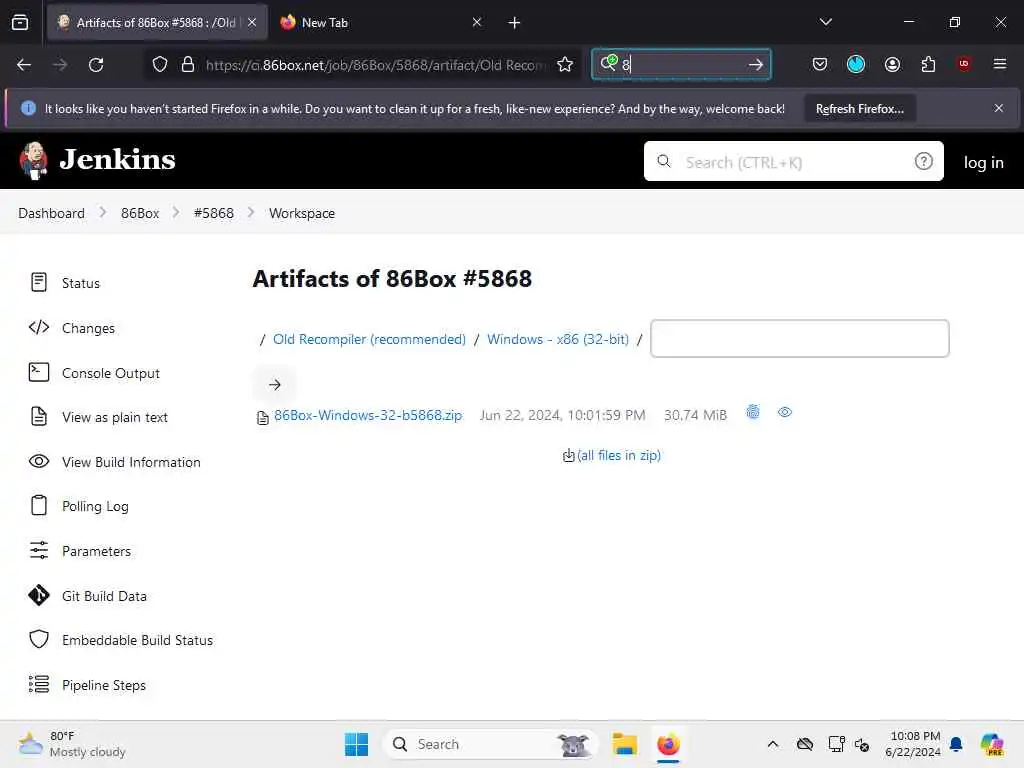1024x768 pixels.
Task: Open the site security padlock info
Action: click(x=188, y=65)
